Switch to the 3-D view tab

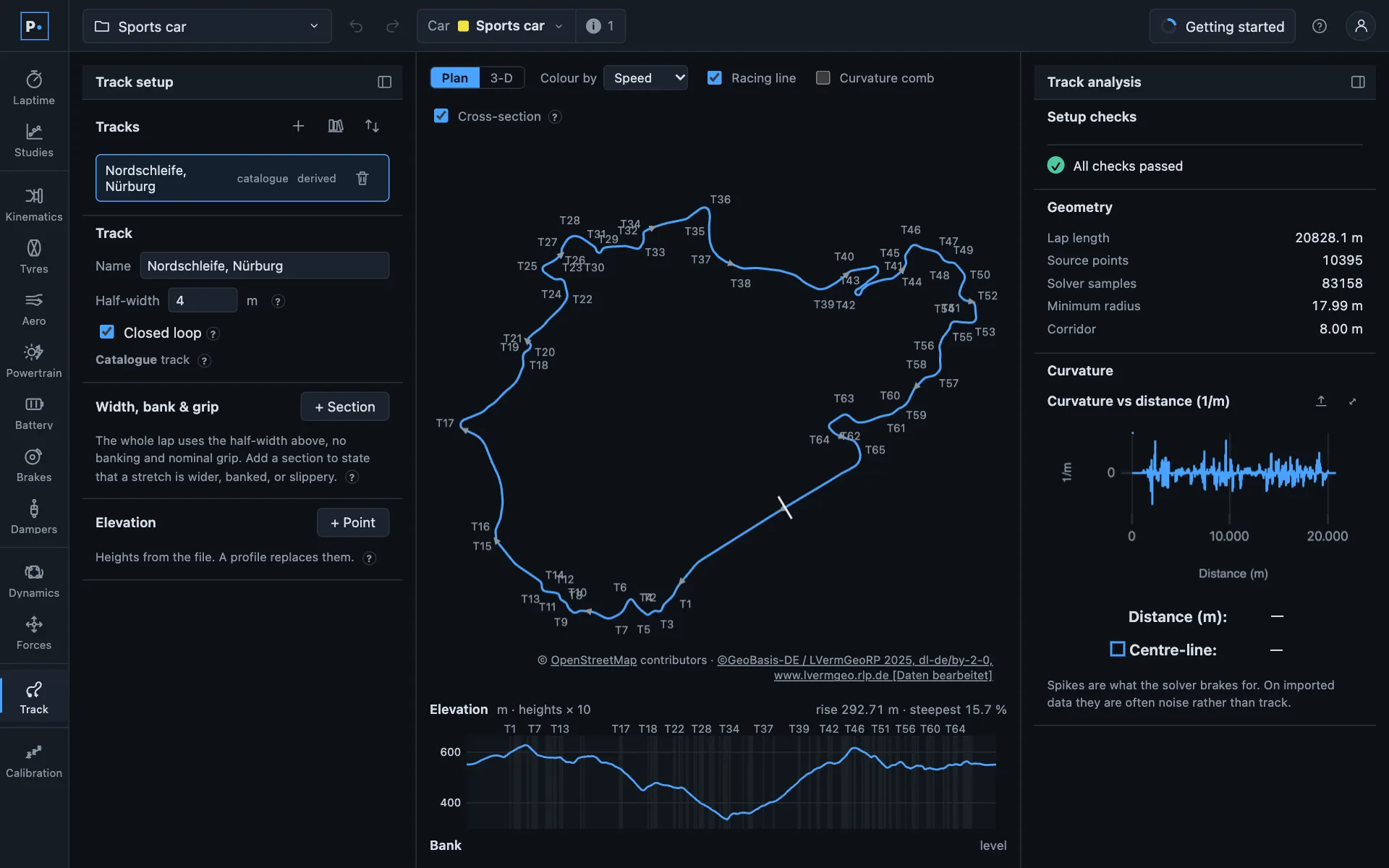tap(501, 77)
